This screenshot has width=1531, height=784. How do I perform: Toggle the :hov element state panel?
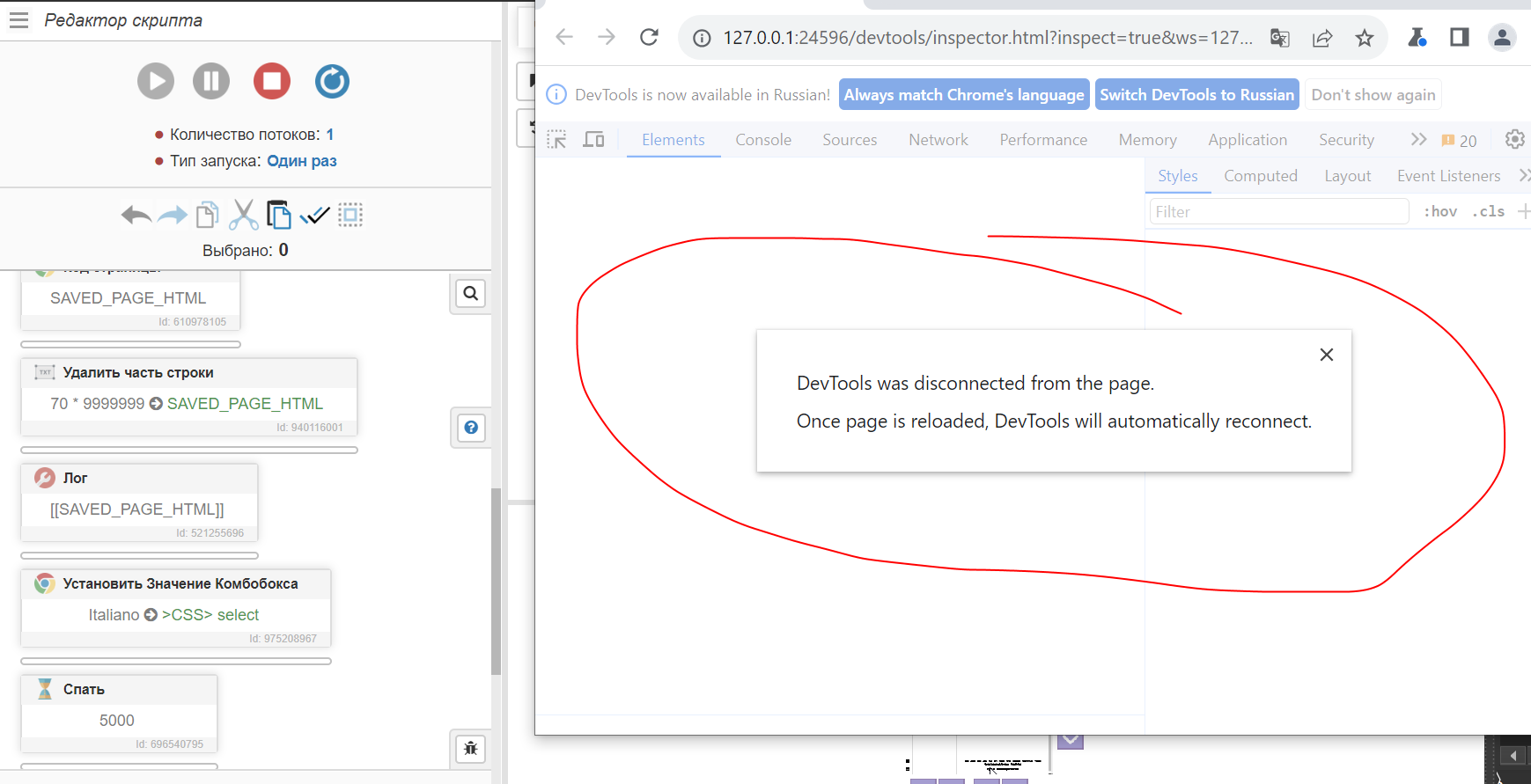(1439, 212)
